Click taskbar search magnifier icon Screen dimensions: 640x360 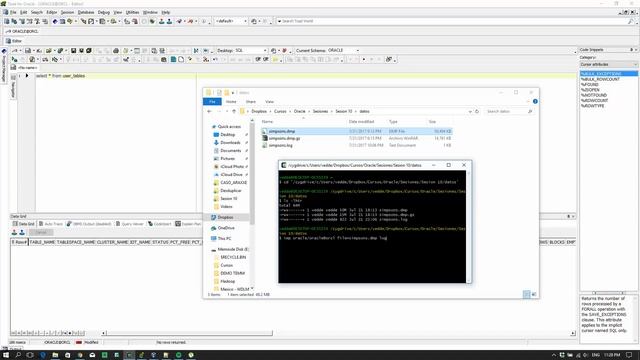(18, 355)
